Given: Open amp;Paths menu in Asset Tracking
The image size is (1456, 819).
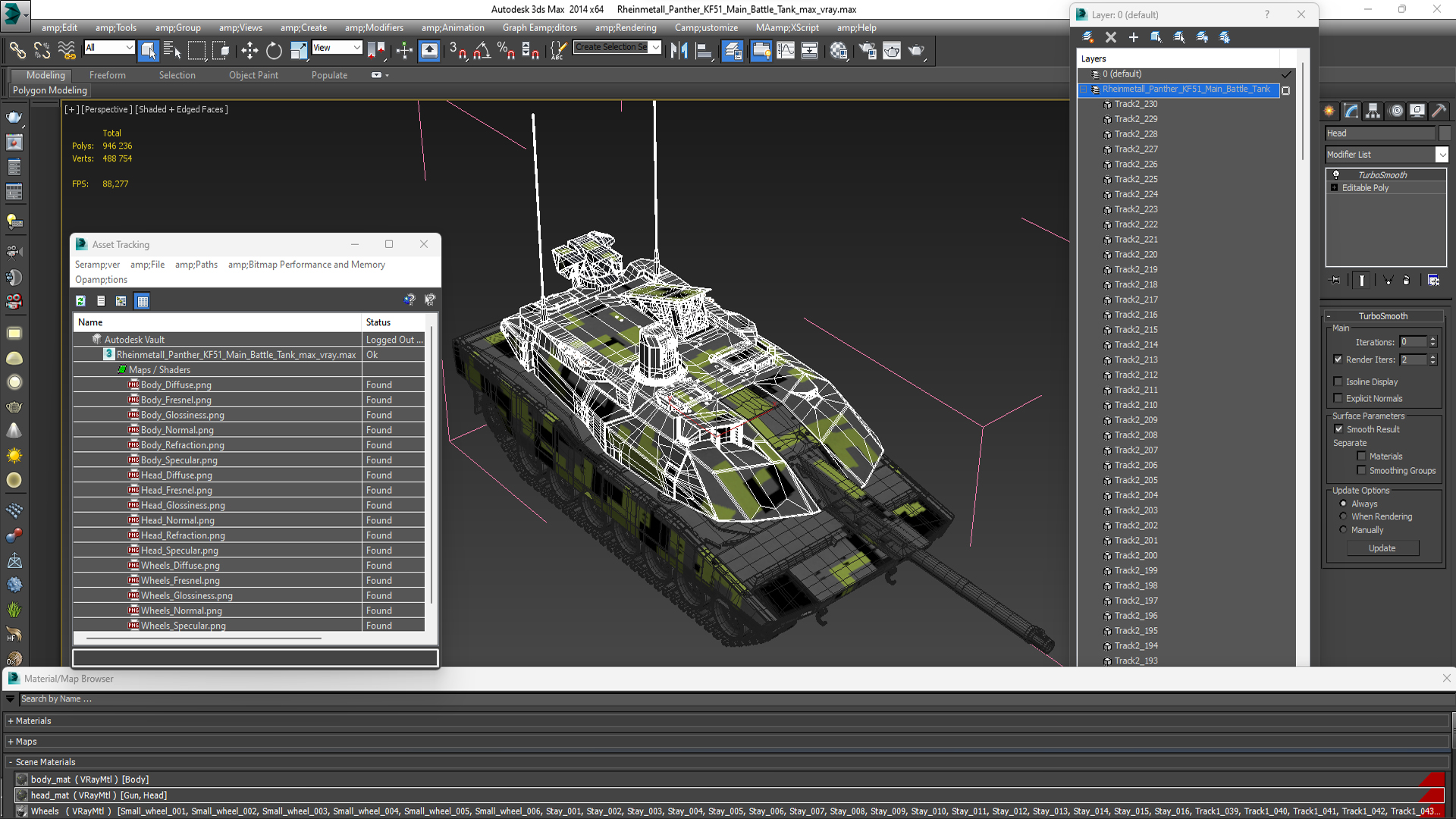Looking at the screenshot, I should coord(196,265).
